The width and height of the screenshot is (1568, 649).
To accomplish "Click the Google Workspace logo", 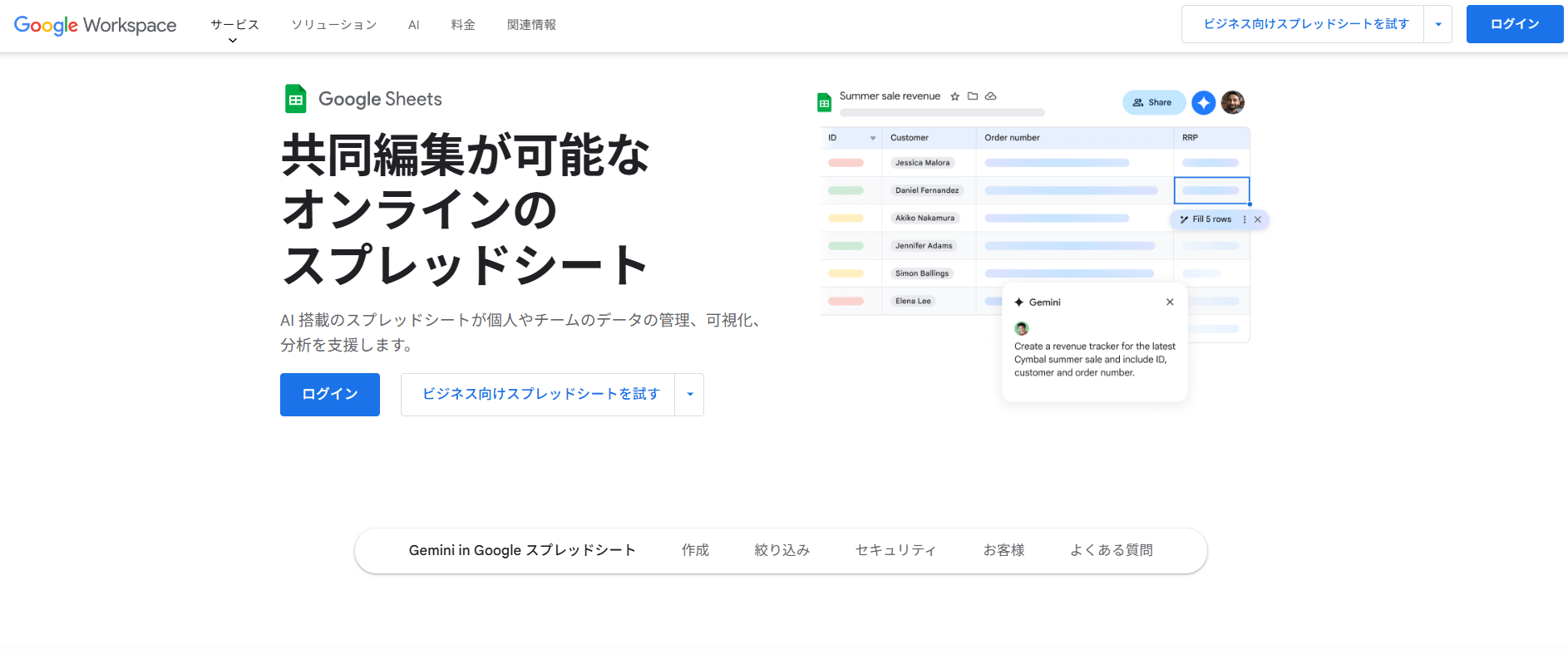I will coord(95,25).
